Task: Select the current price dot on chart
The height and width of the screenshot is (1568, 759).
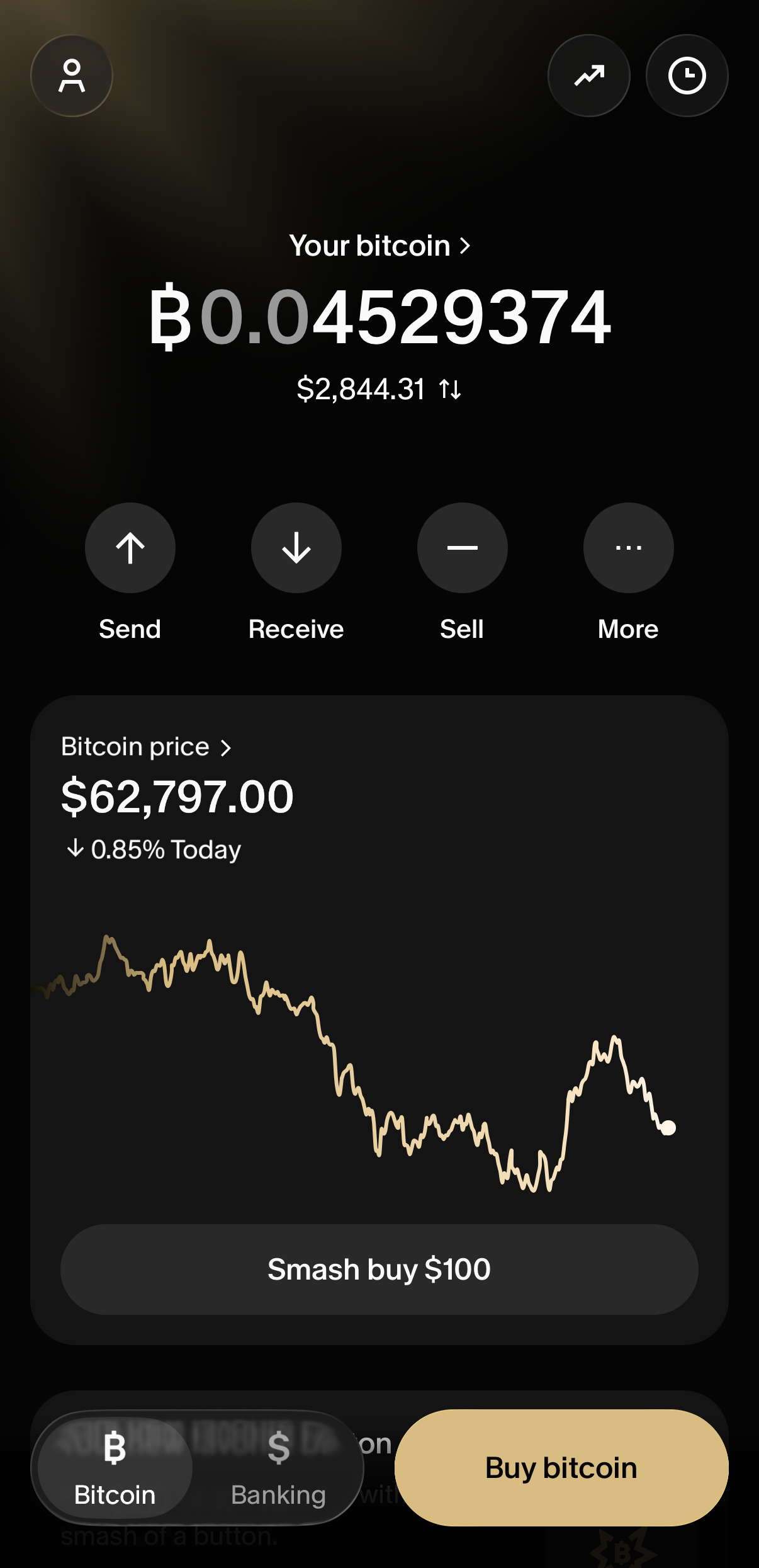Action: click(668, 1128)
